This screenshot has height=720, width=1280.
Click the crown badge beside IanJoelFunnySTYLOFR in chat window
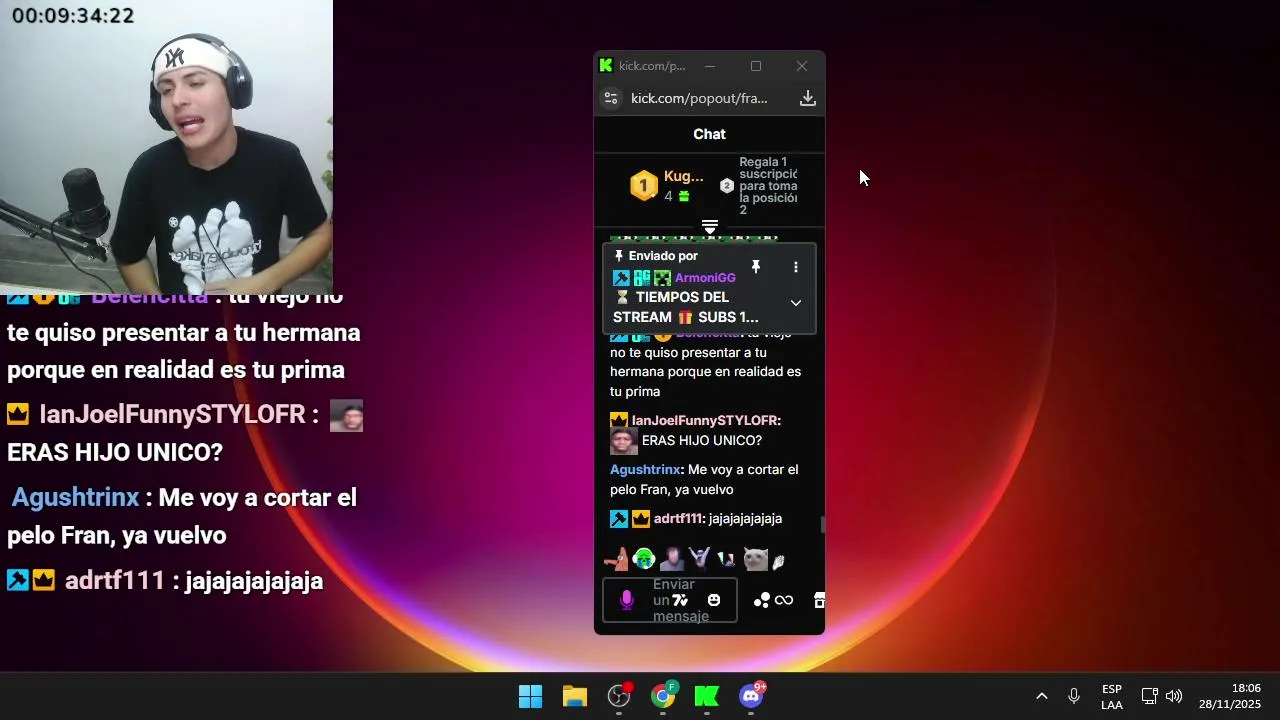(x=619, y=420)
